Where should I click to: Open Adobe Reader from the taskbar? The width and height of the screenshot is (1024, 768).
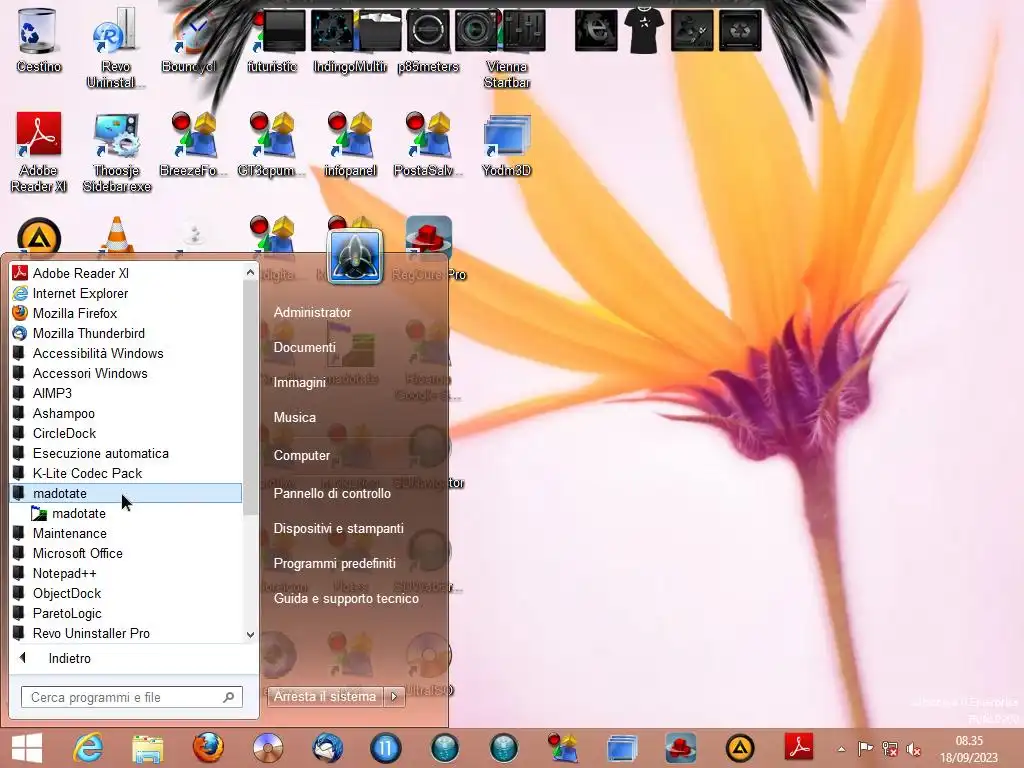tap(799, 748)
